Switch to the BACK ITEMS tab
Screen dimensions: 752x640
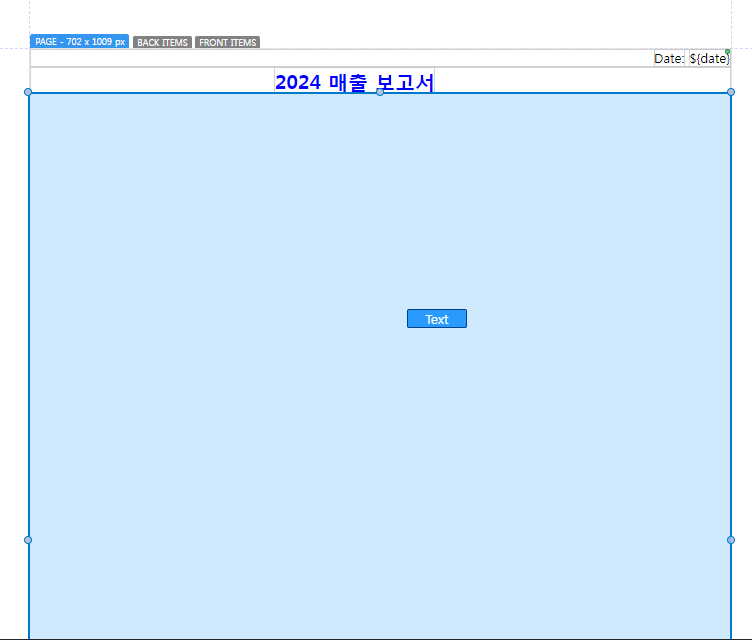pyautogui.click(x=162, y=42)
